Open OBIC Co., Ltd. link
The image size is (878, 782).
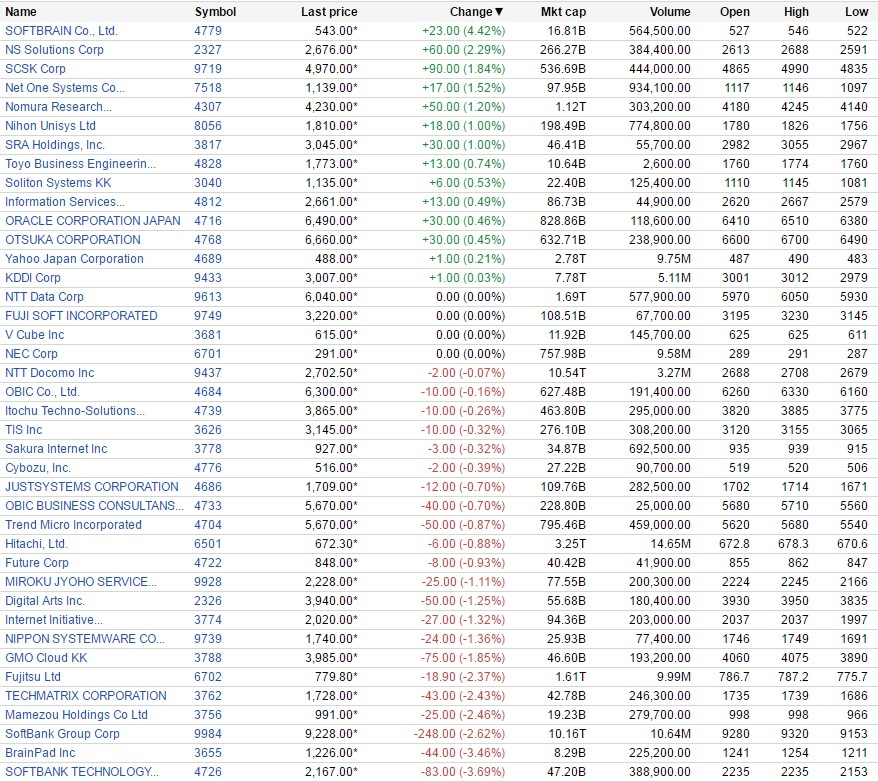(x=43, y=392)
